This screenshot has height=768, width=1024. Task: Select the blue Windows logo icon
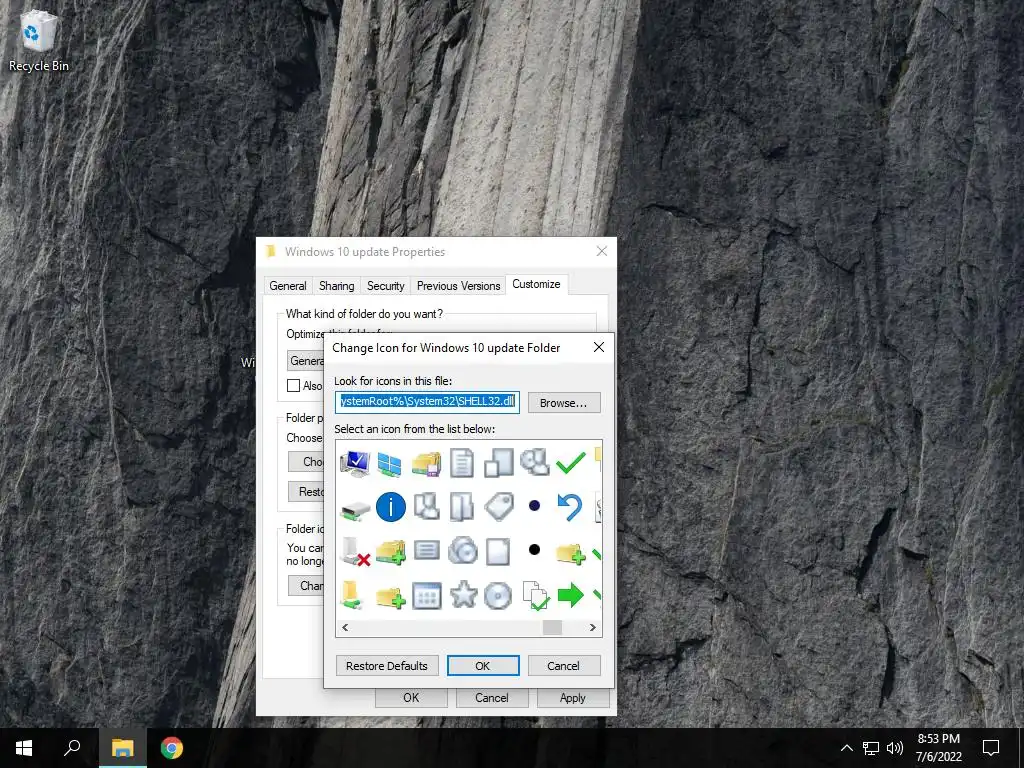(x=390, y=464)
